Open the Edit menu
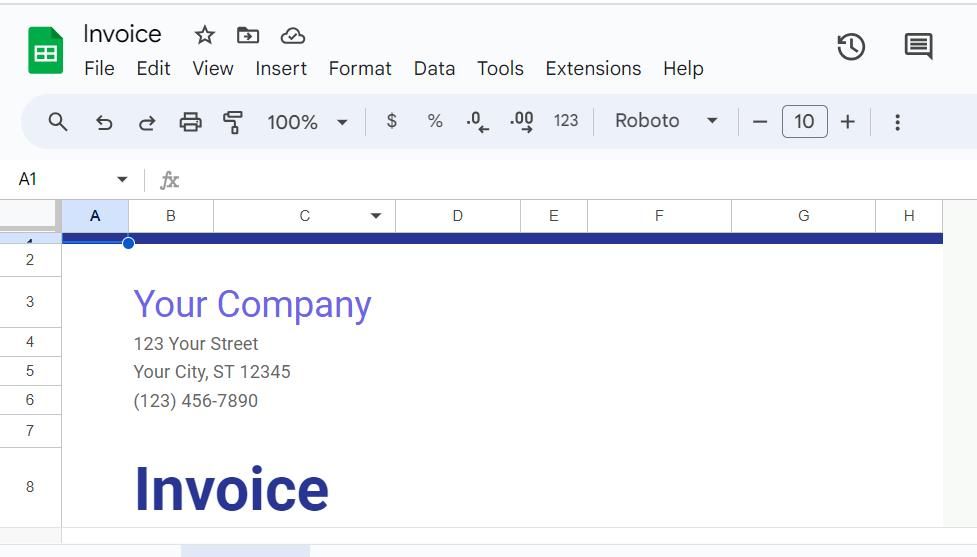977x557 pixels. point(153,69)
